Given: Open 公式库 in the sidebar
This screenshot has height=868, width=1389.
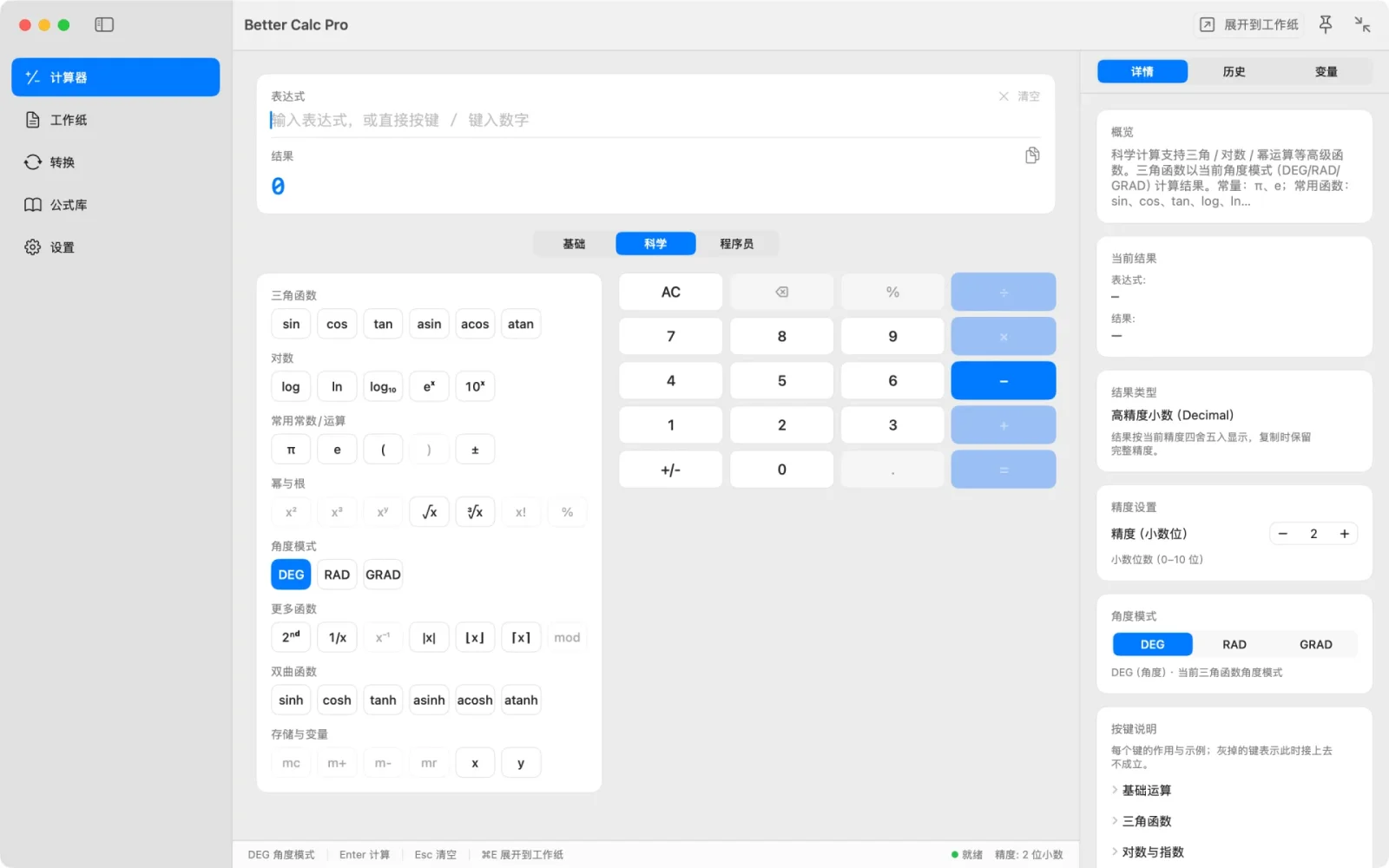Looking at the screenshot, I should 115,205.
